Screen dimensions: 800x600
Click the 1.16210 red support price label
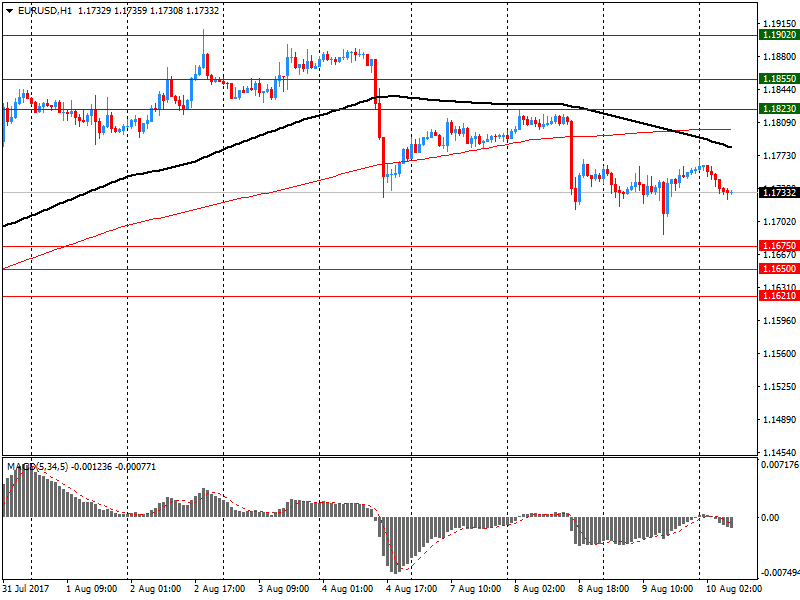point(779,296)
